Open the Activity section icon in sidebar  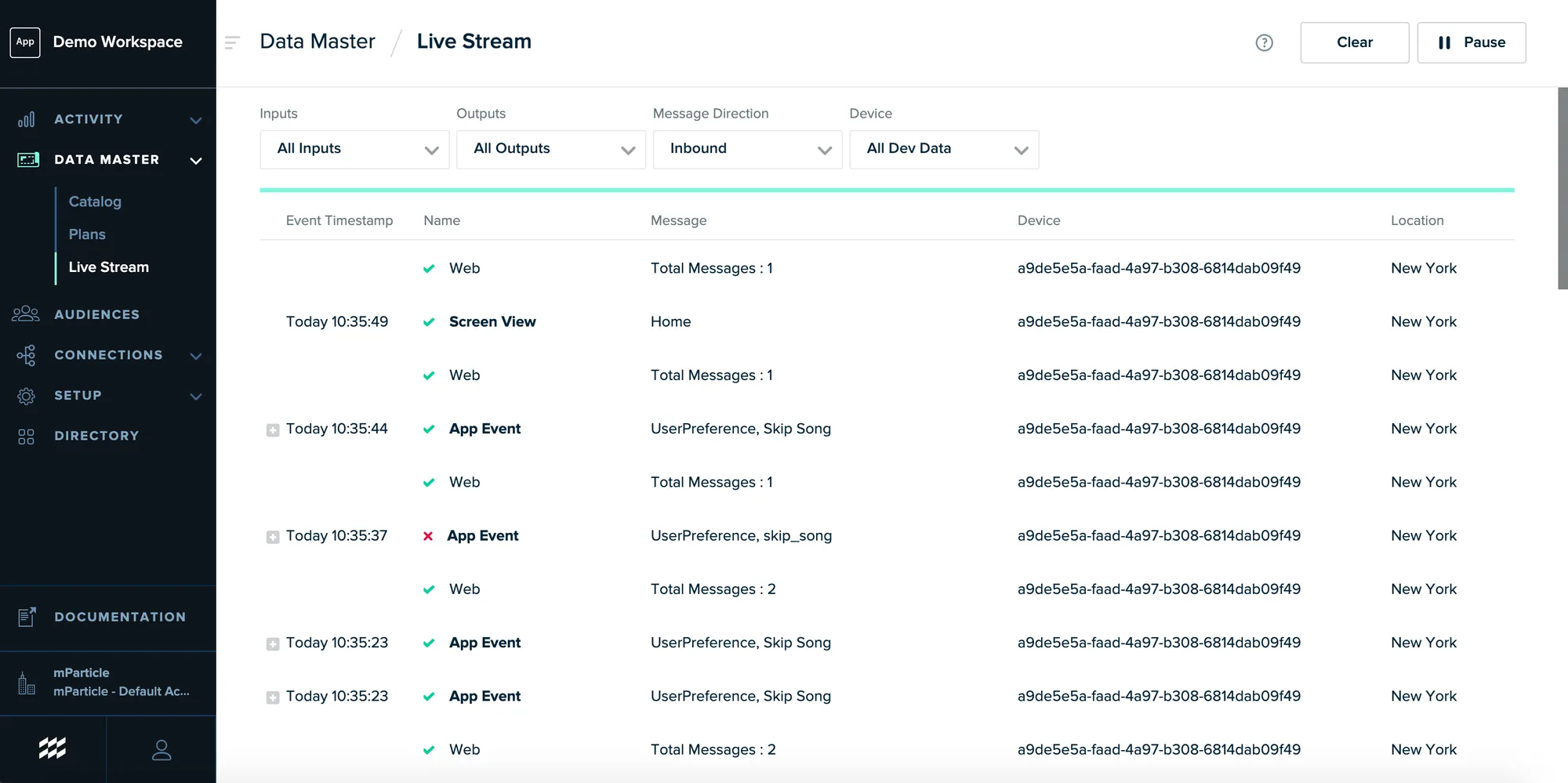26,119
